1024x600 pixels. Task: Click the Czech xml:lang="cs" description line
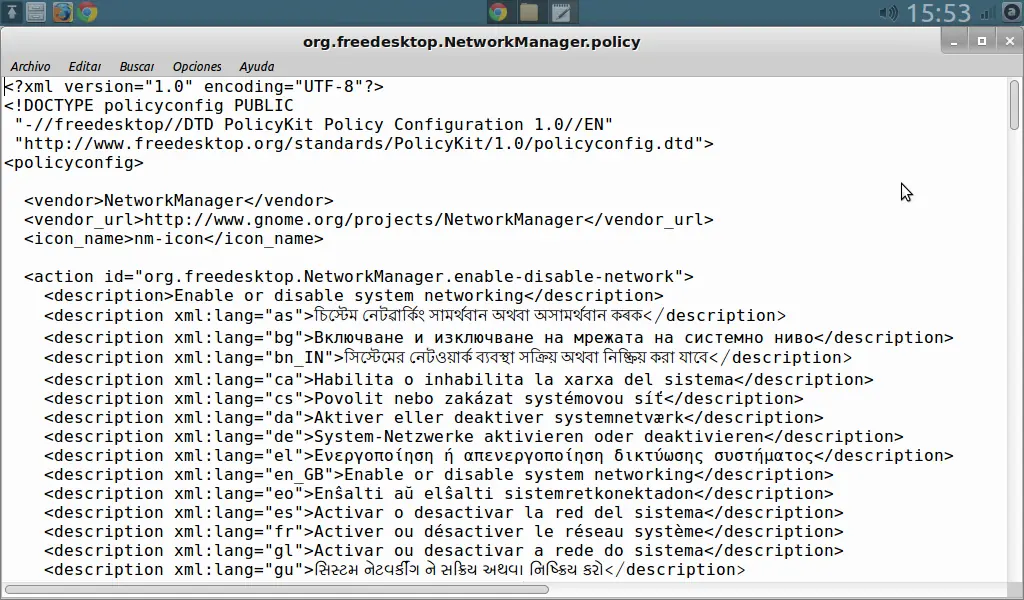pyautogui.click(x=424, y=398)
